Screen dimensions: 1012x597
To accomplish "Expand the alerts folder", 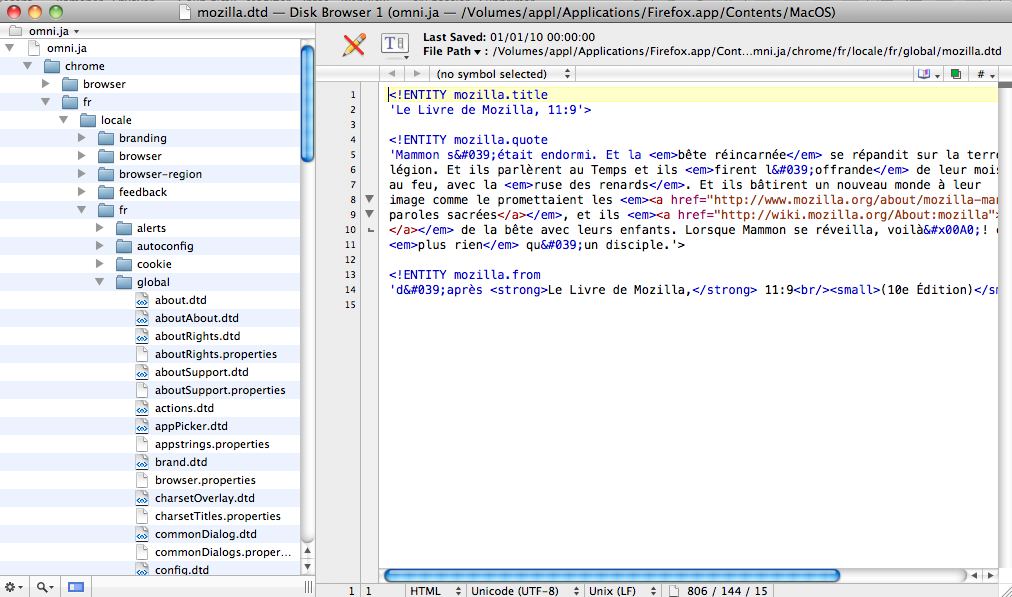I will pos(100,228).
